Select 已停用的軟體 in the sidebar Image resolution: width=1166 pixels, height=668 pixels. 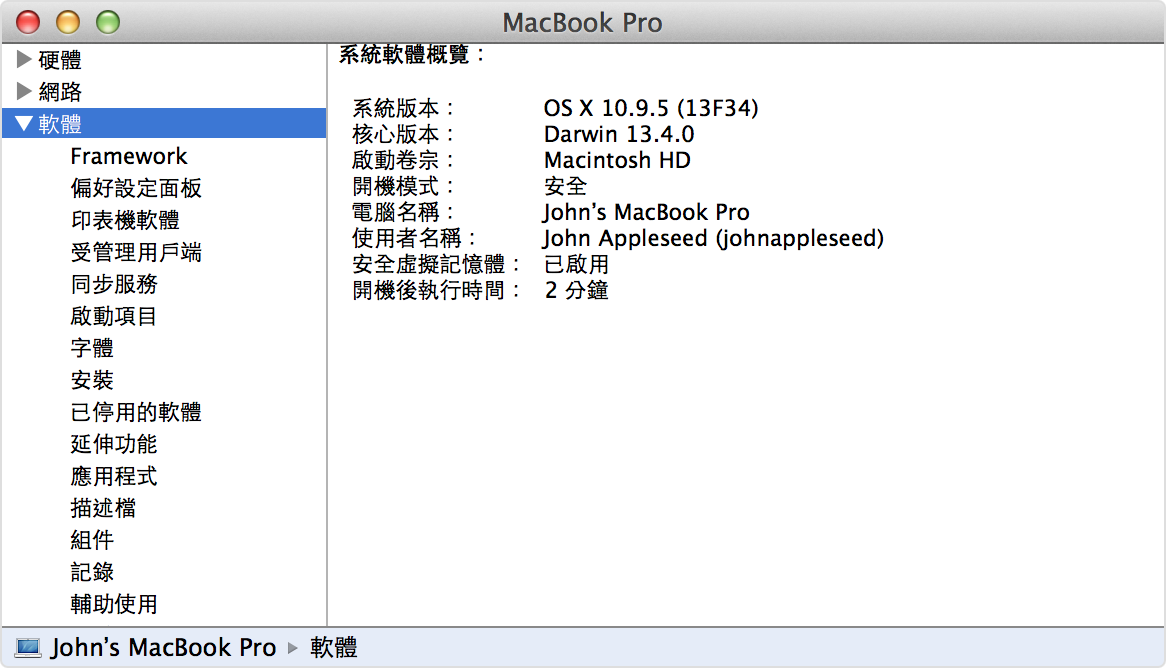(x=136, y=412)
